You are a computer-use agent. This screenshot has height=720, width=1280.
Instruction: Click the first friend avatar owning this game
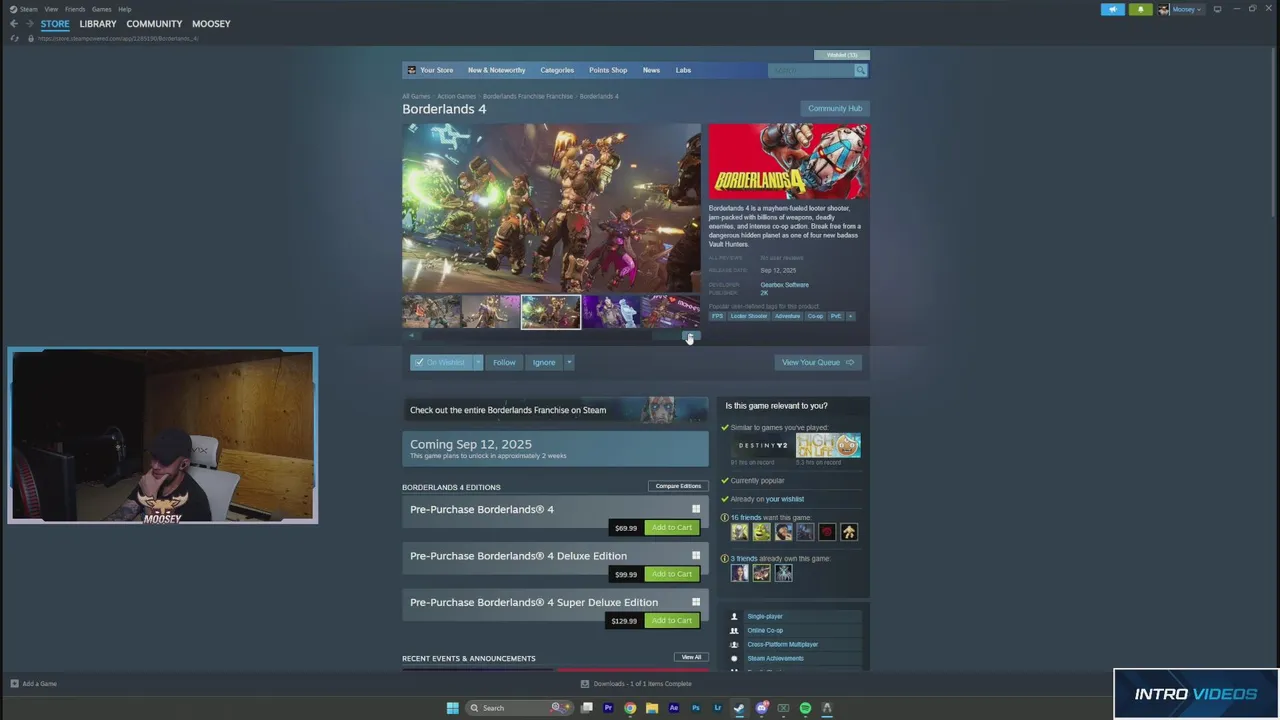tap(740, 573)
